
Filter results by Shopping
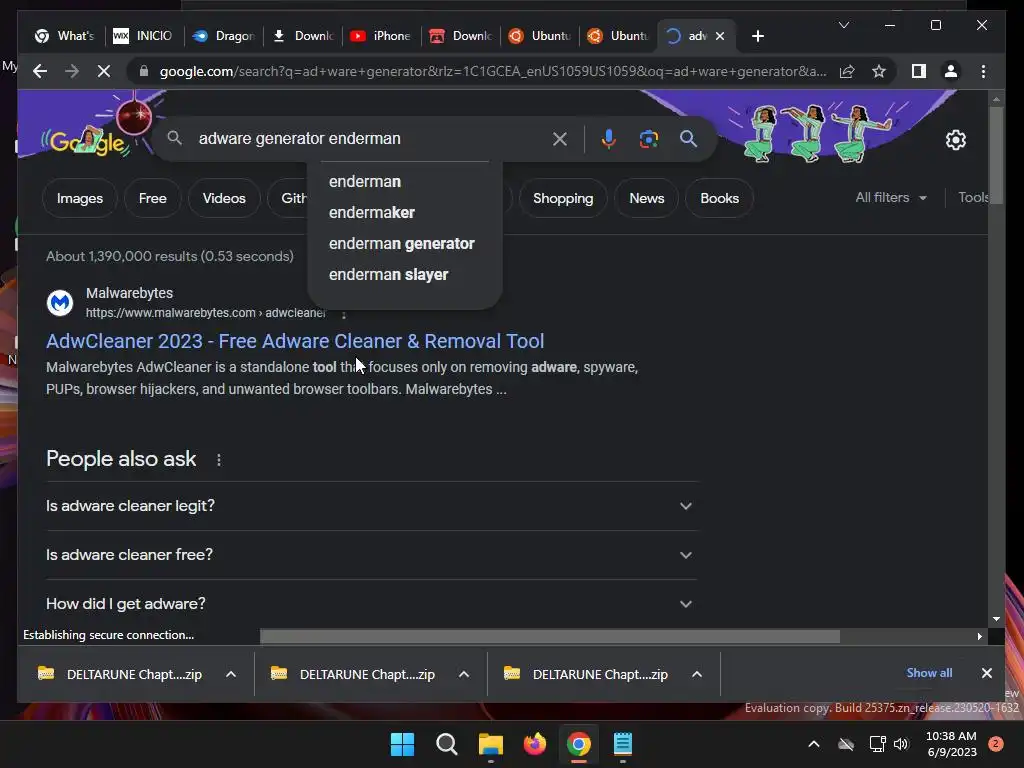tap(563, 199)
